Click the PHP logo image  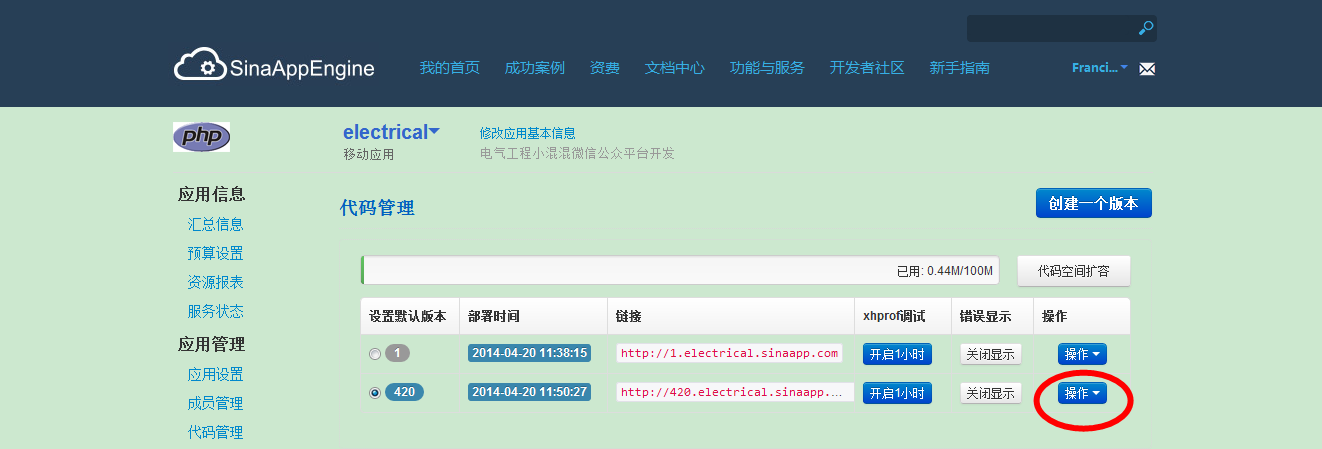(x=201, y=137)
